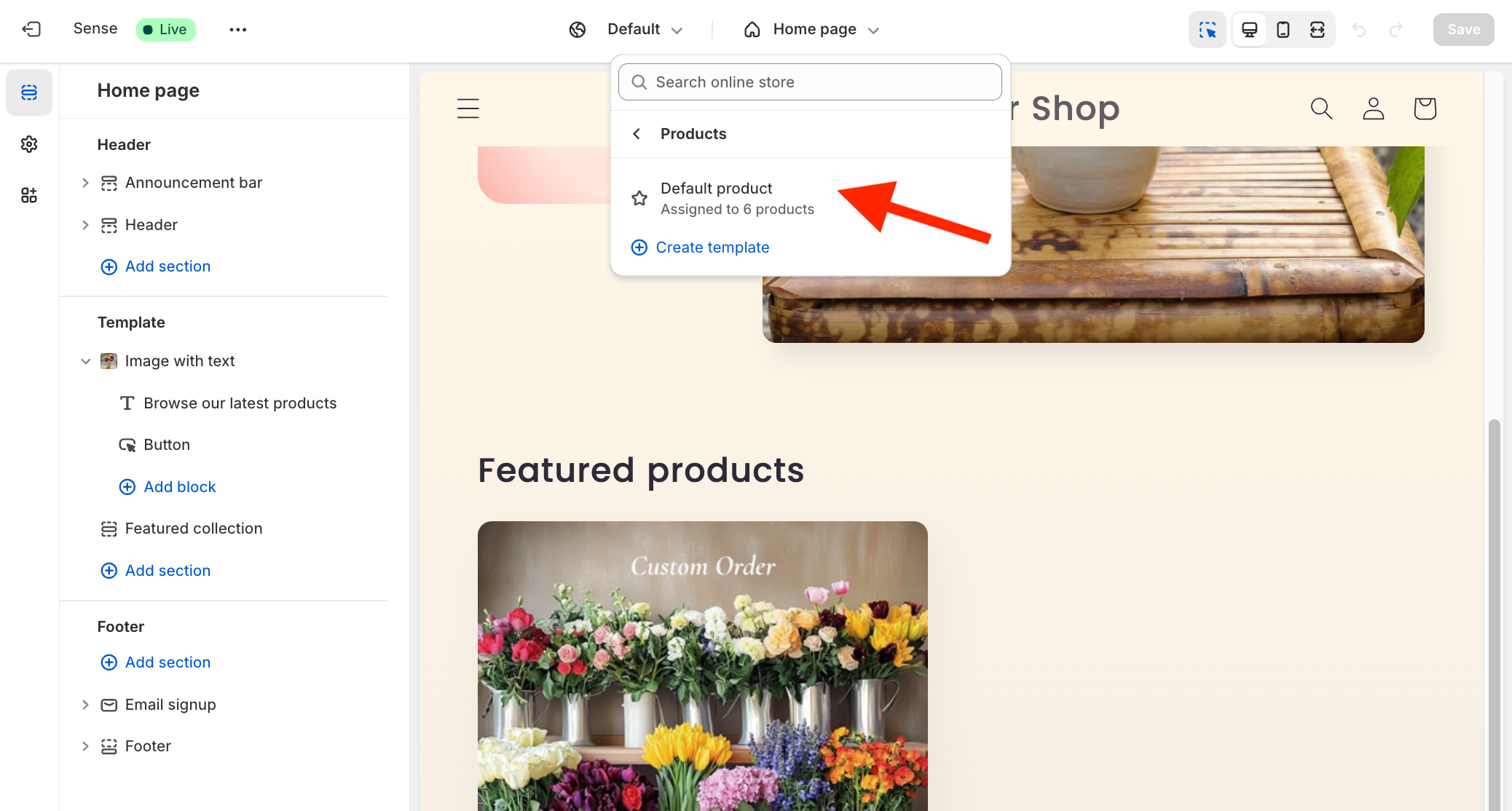Click the sections/blocks grid icon

[29, 195]
